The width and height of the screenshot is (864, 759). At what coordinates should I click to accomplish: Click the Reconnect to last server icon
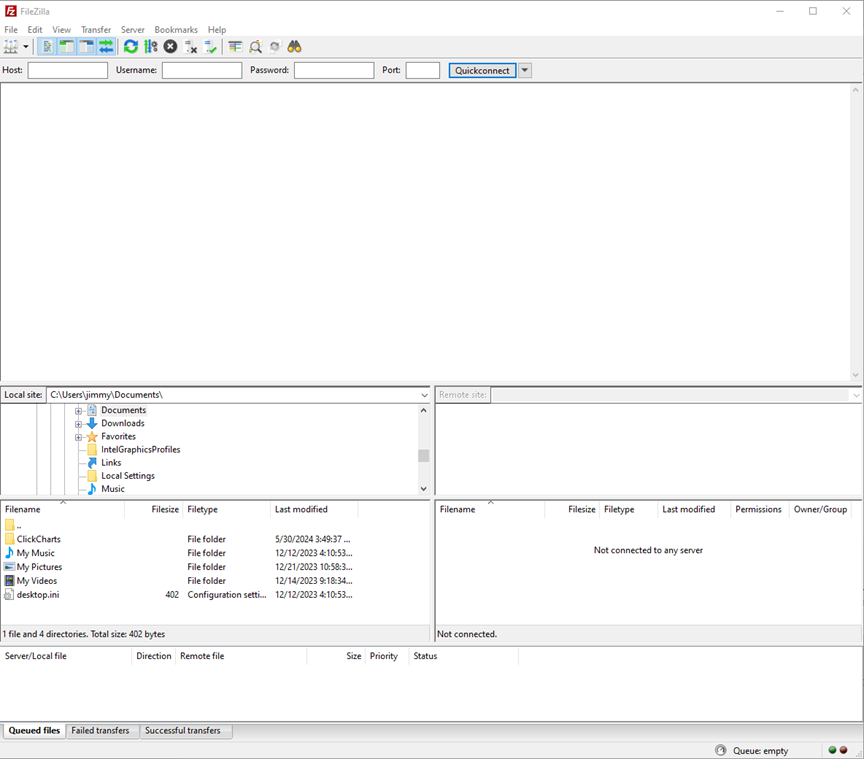(x=210, y=47)
